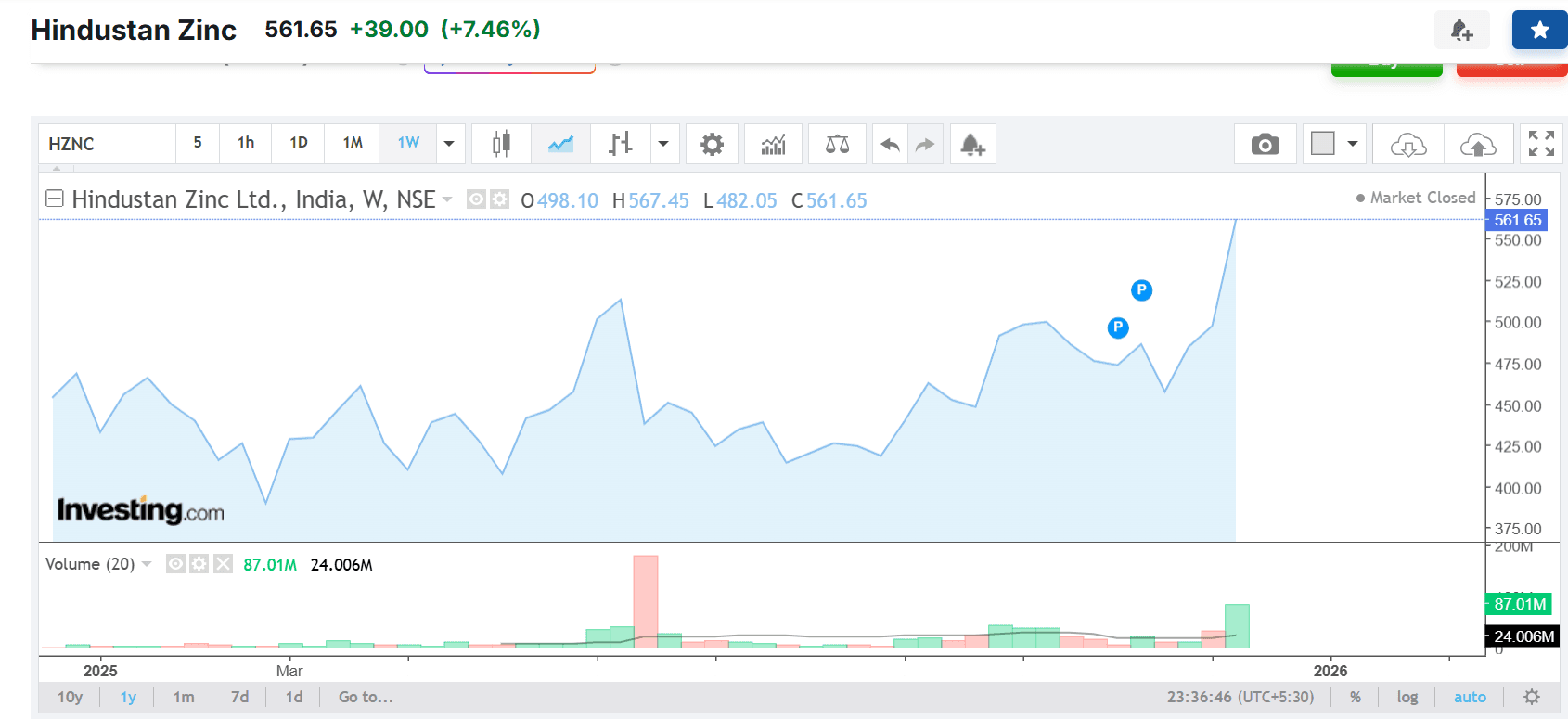
Task: Add Hindustan Zinc alert bell at top
Action: click(x=1462, y=31)
